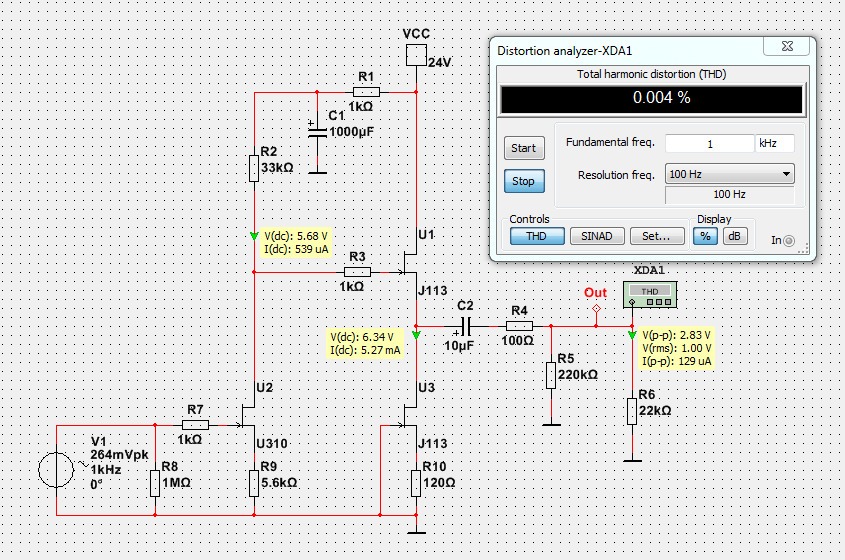Select resistor R3 symbol
The width and height of the screenshot is (845, 560).
[357, 272]
